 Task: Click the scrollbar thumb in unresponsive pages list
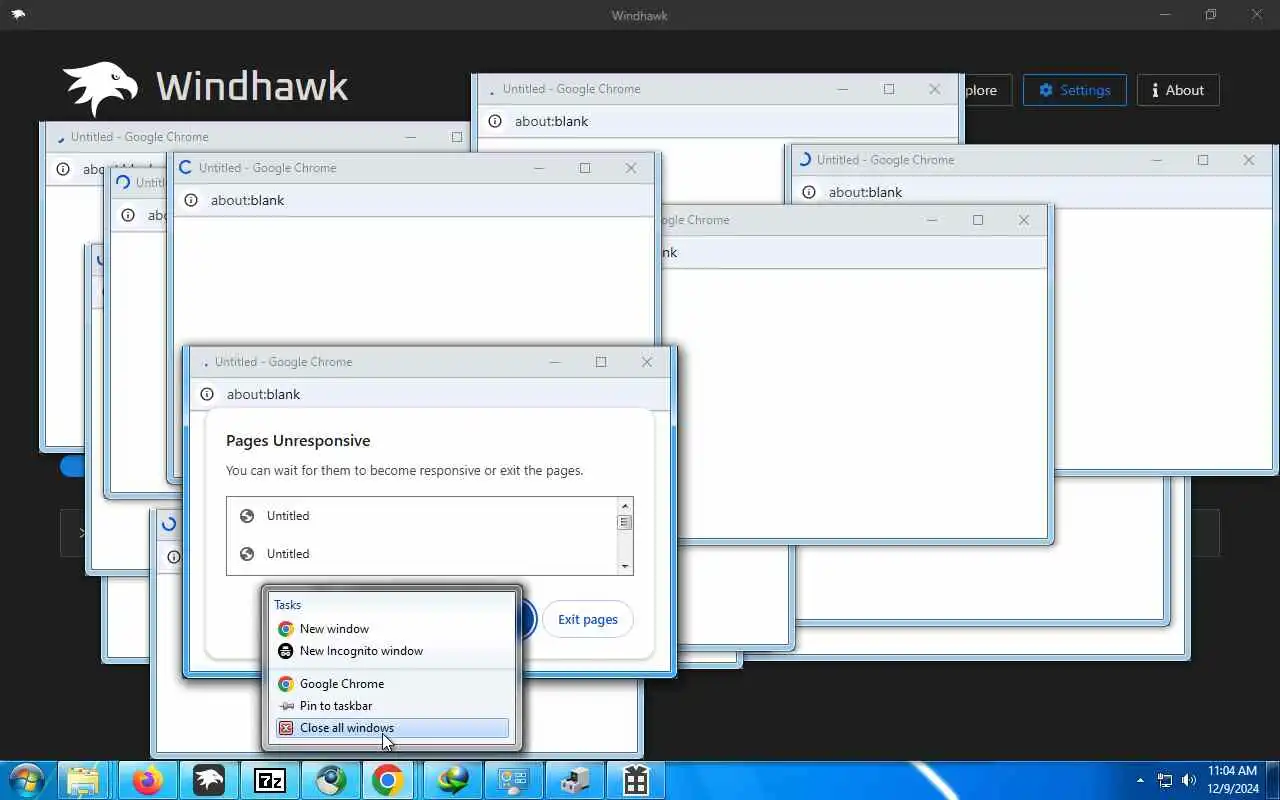(625, 522)
